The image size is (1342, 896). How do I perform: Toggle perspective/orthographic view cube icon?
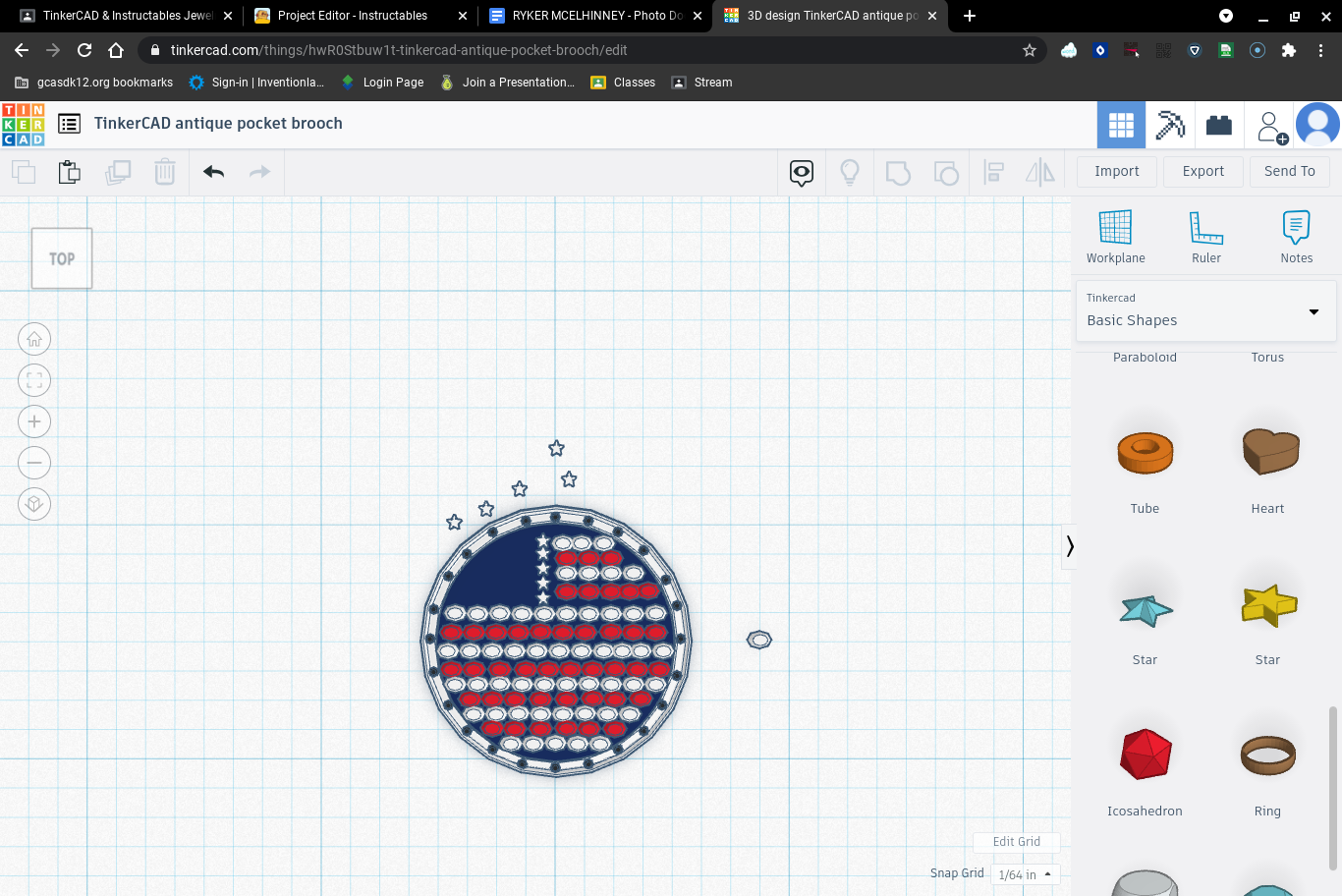coord(34,504)
